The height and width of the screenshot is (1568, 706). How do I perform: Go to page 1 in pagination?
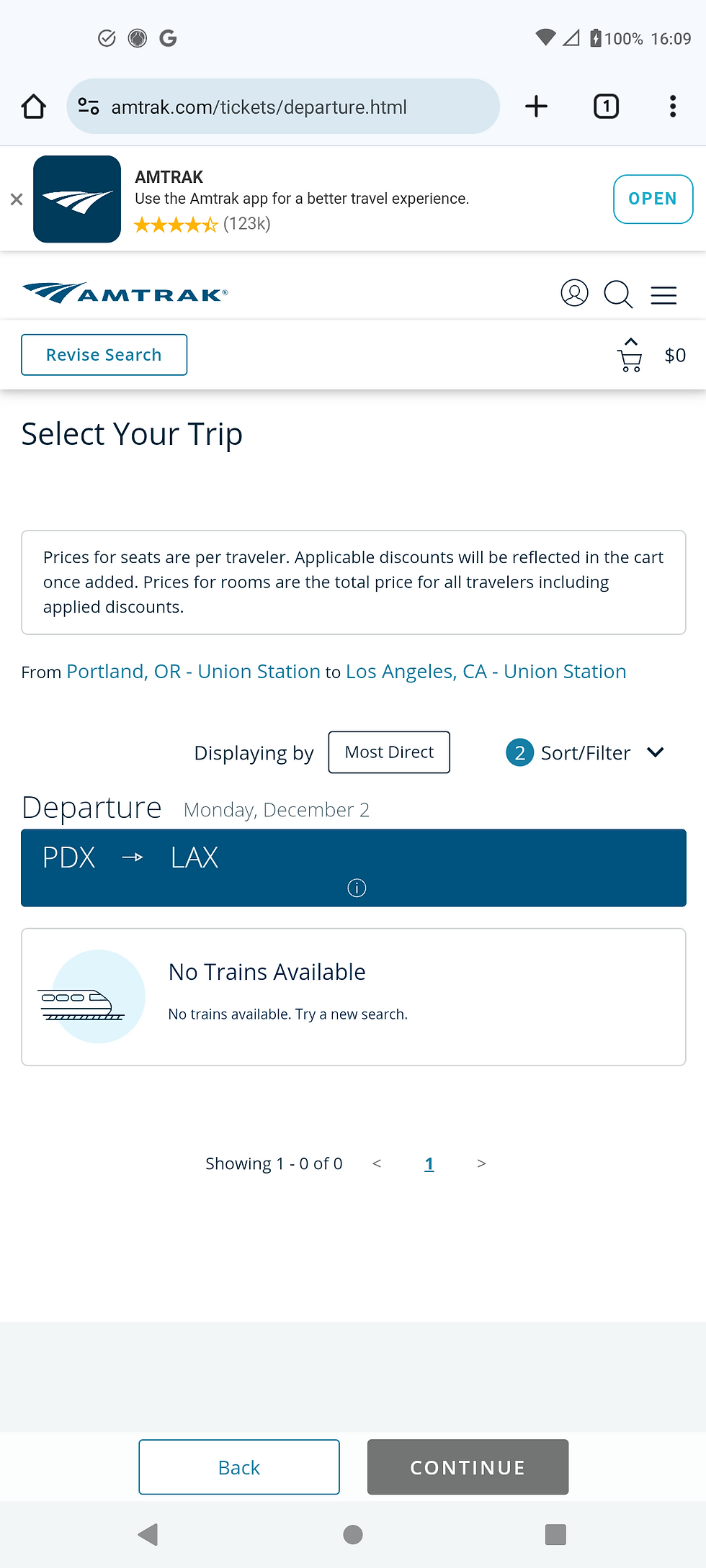(x=429, y=1163)
